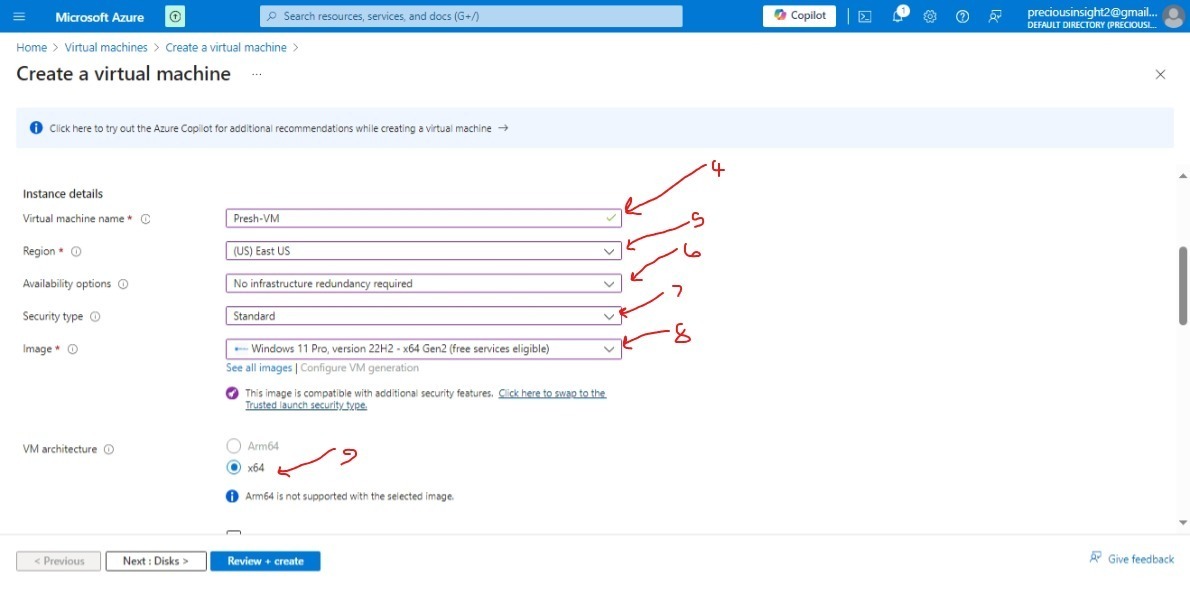
Task: Go to Home breadcrumb
Action: (31, 47)
